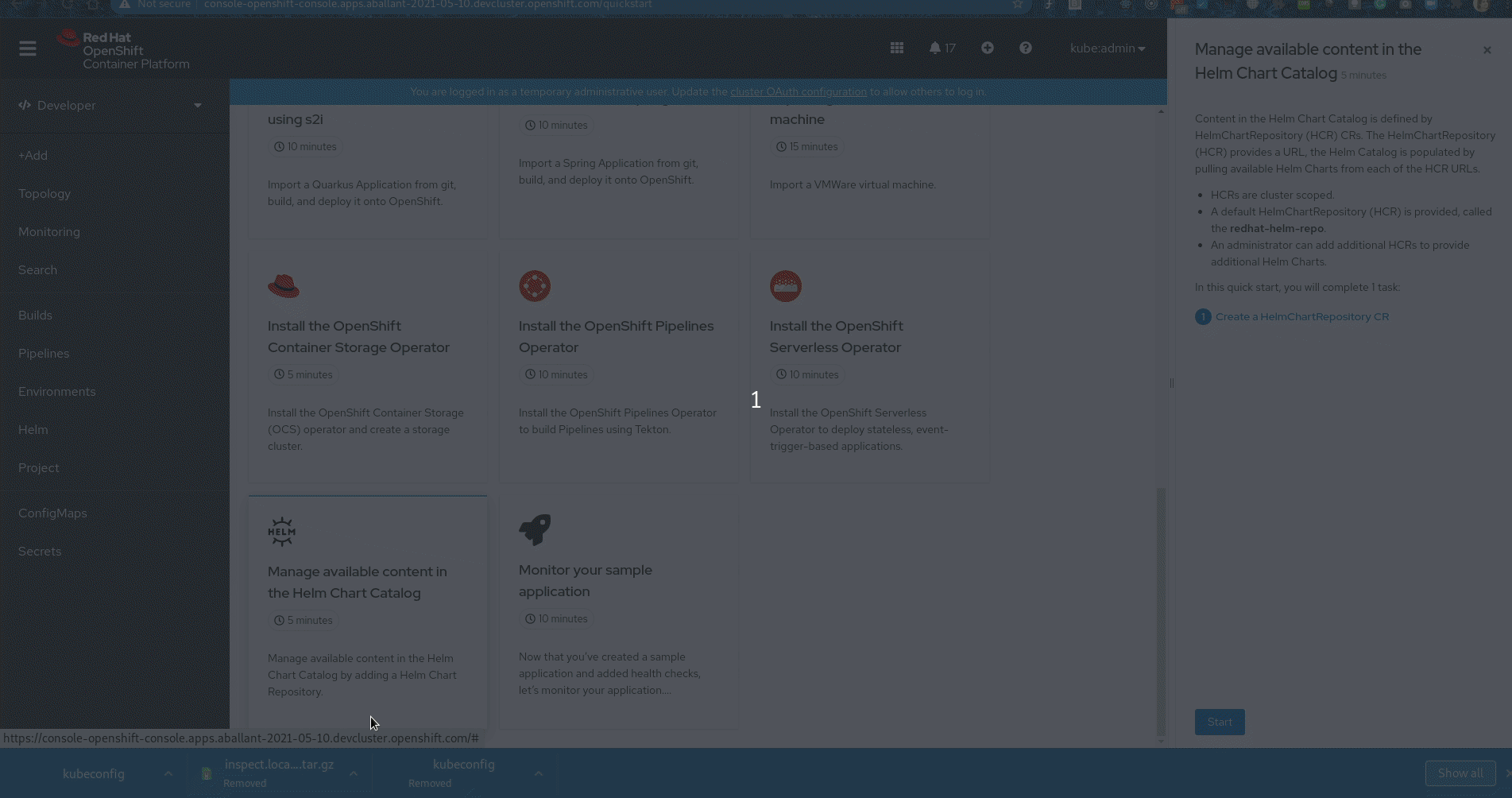Click the bookmark star in address bar
Screen dimensions: 1512x798
coord(1018,5)
